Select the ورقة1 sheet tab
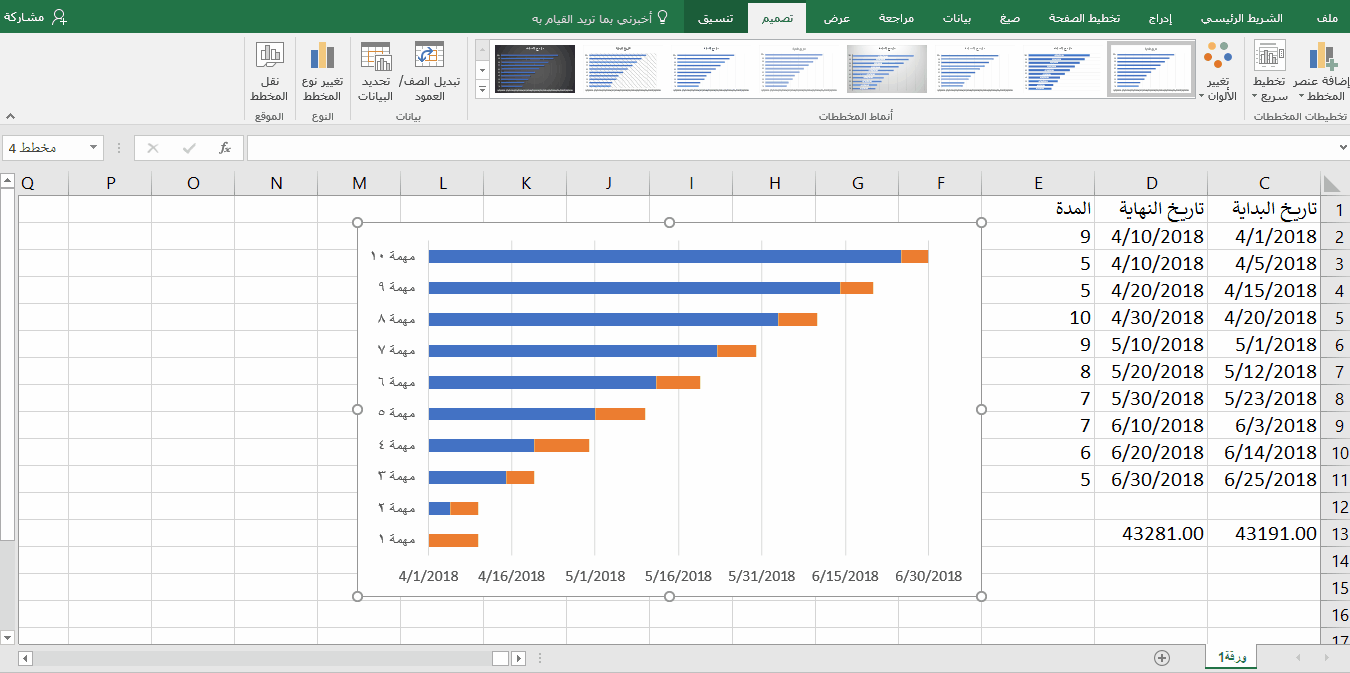 coord(1231,656)
